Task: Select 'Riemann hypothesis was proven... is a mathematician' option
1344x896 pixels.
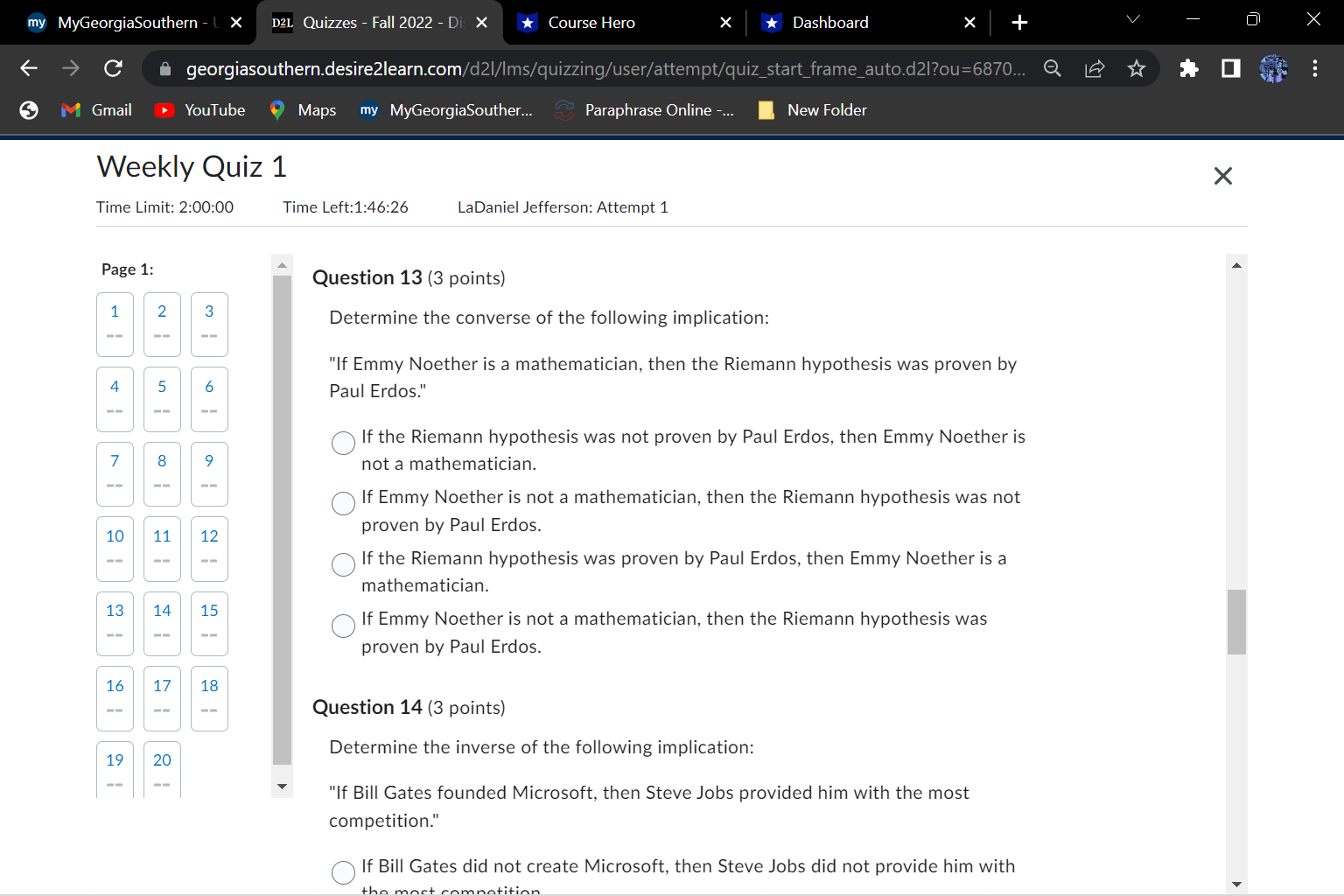Action: tap(343, 564)
